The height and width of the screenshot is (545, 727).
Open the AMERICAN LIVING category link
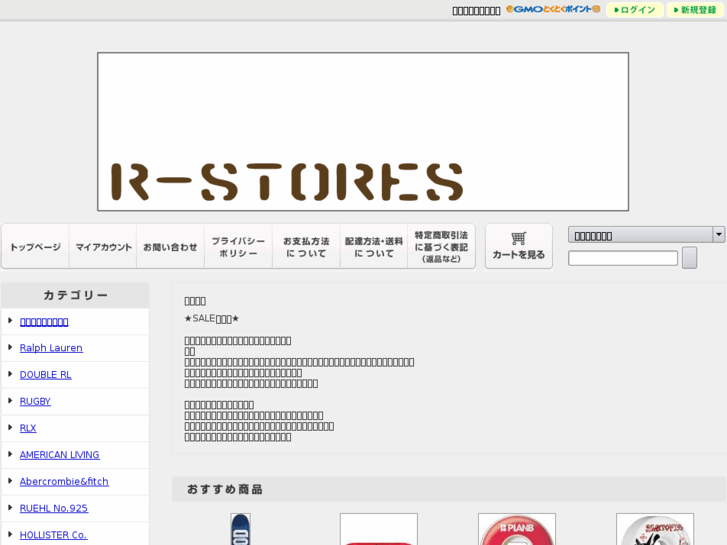click(59, 455)
